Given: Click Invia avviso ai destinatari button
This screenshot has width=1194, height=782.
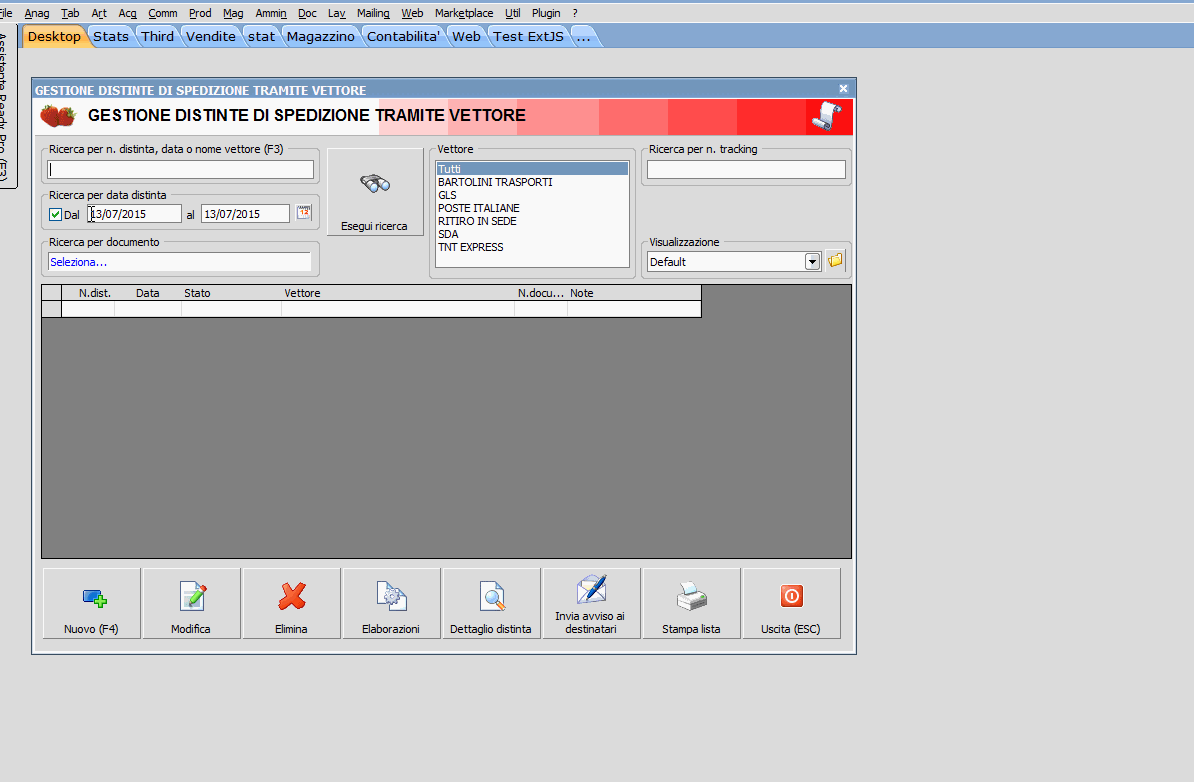Looking at the screenshot, I should [x=591, y=603].
